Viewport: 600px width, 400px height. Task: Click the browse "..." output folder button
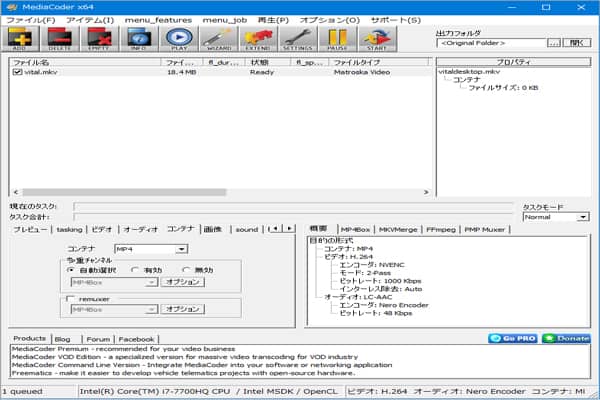click(x=554, y=43)
